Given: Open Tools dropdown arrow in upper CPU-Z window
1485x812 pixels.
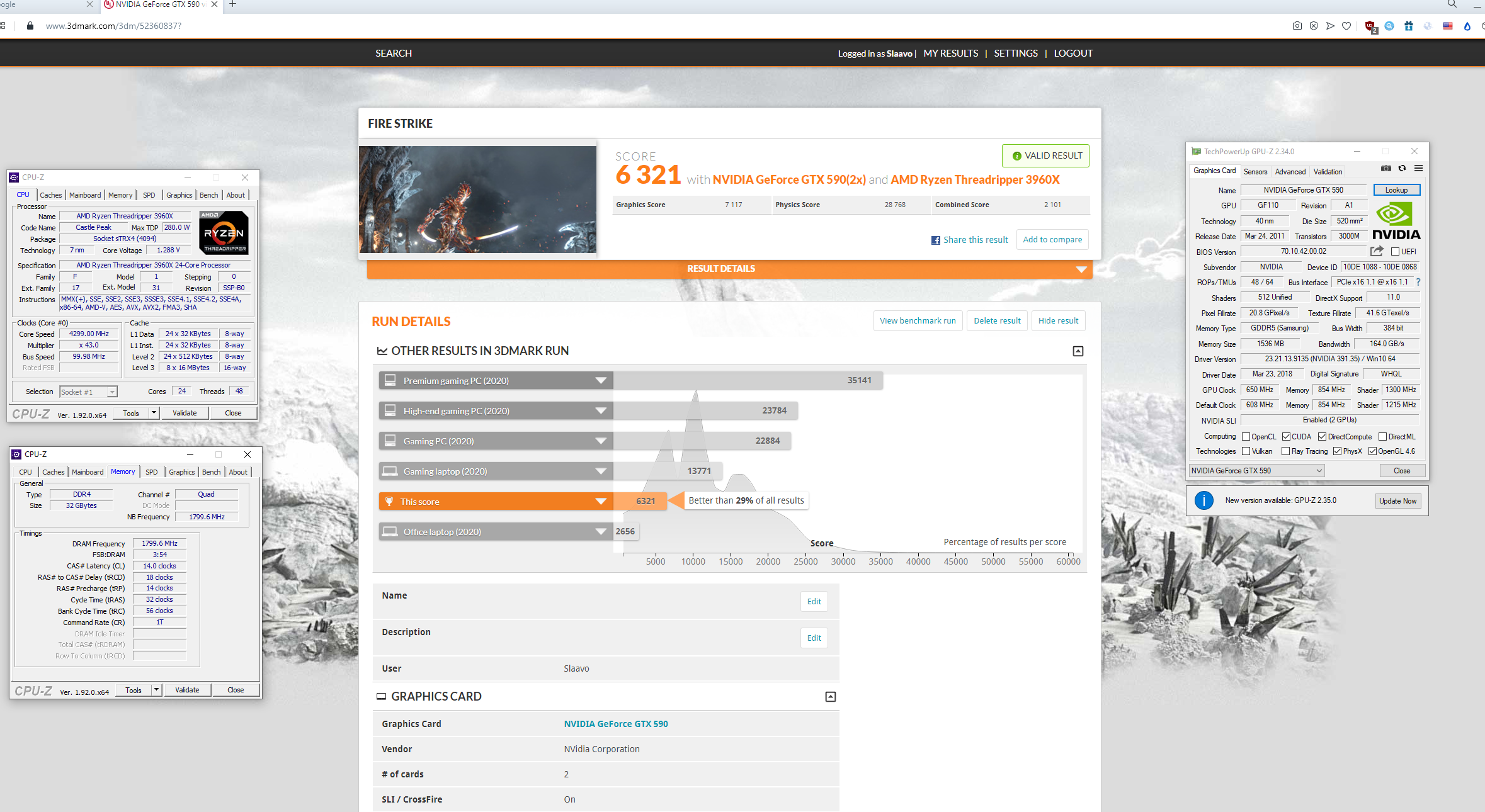Looking at the screenshot, I should (154, 413).
